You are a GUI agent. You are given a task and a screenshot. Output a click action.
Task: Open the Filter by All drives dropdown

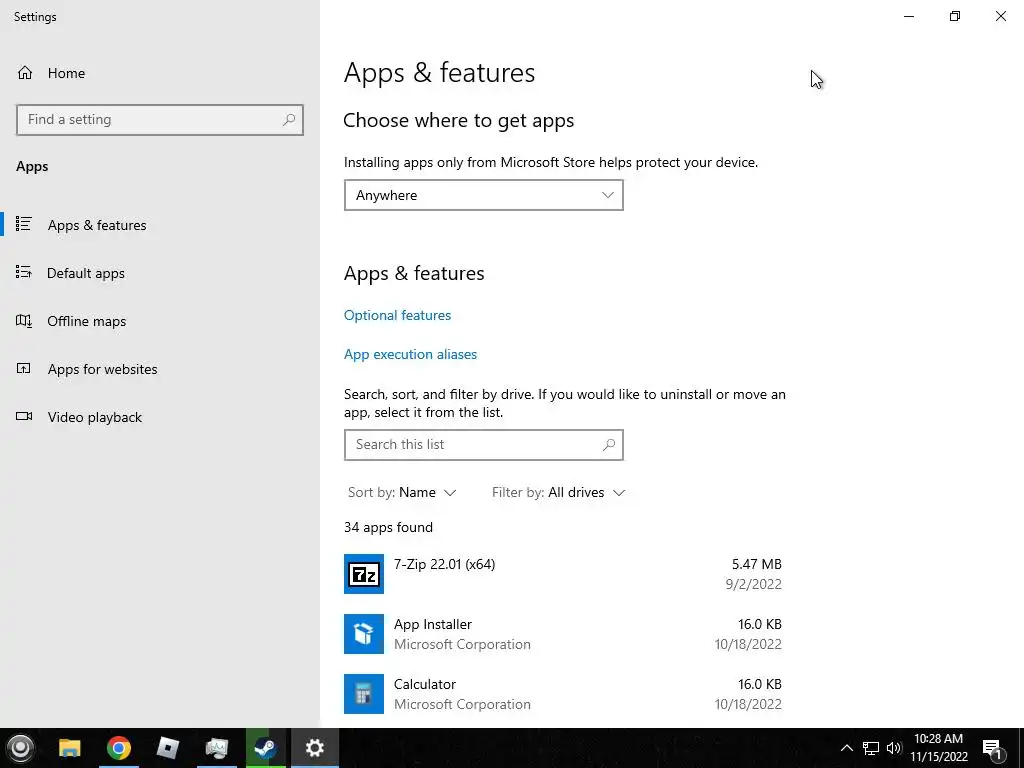point(558,492)
